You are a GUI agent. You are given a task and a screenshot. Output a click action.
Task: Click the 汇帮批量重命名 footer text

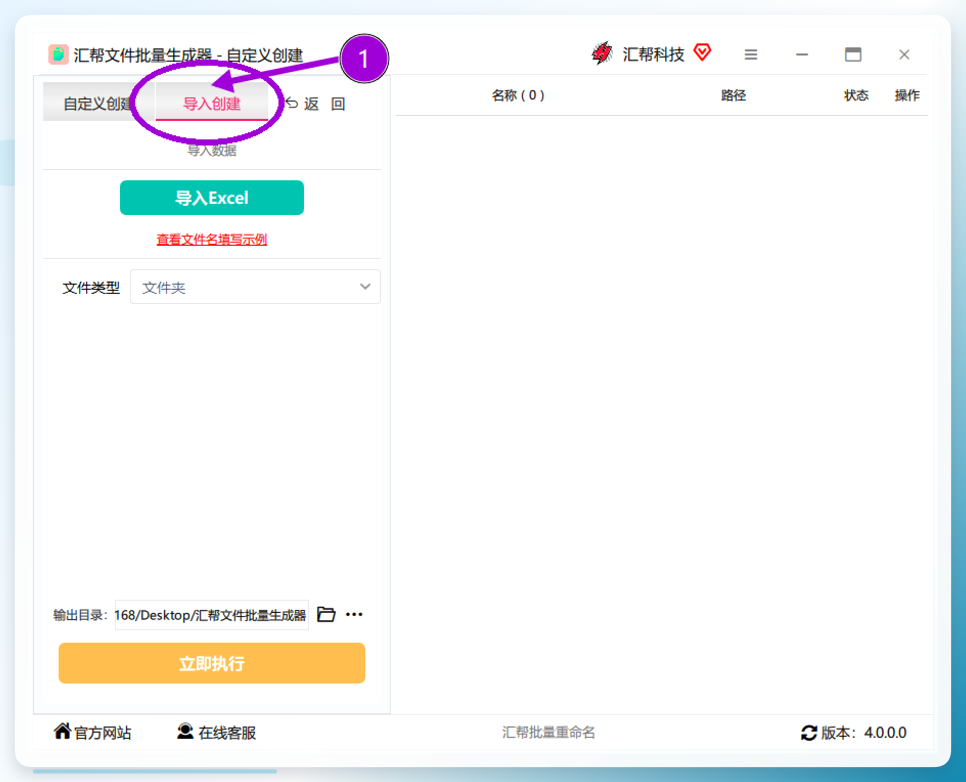pyautogui.click(x=548, y=732)
